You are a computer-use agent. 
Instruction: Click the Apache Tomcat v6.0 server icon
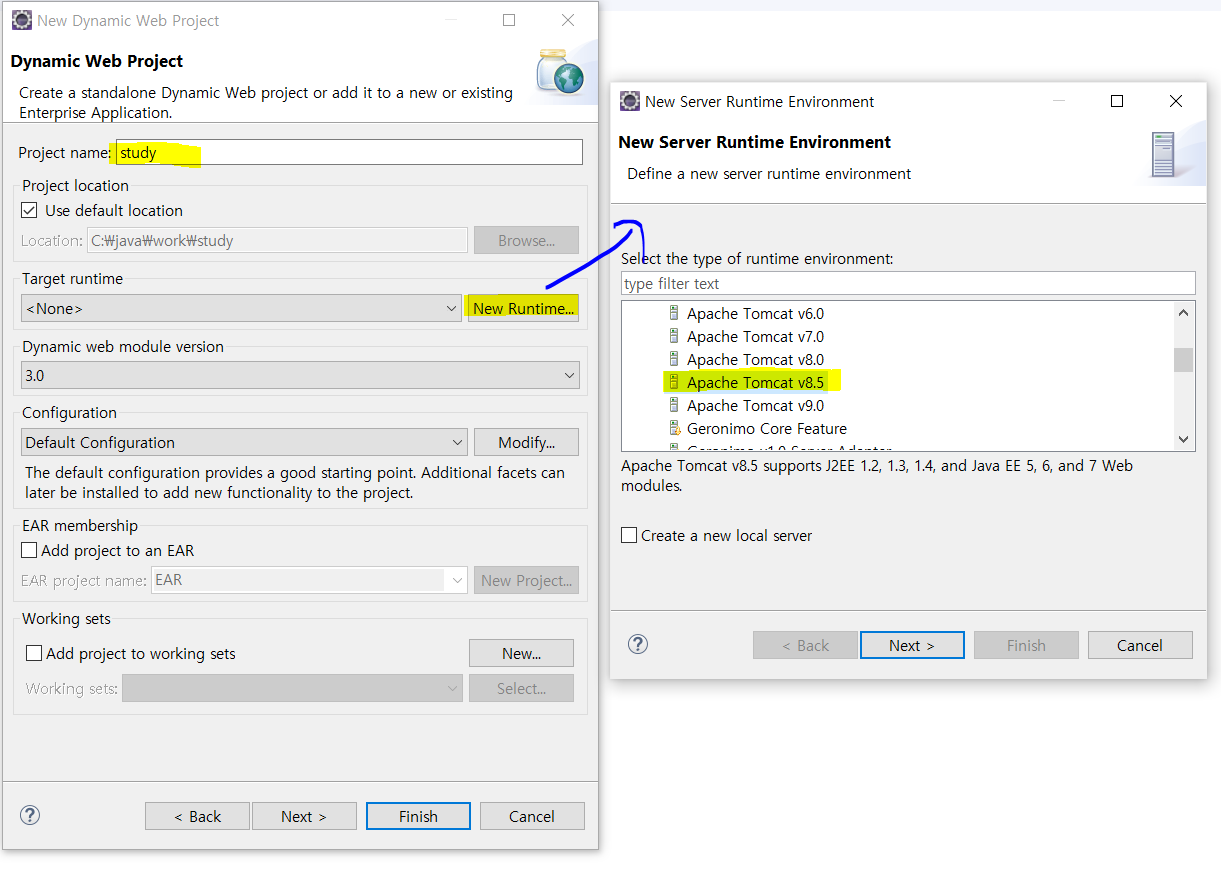674,313
